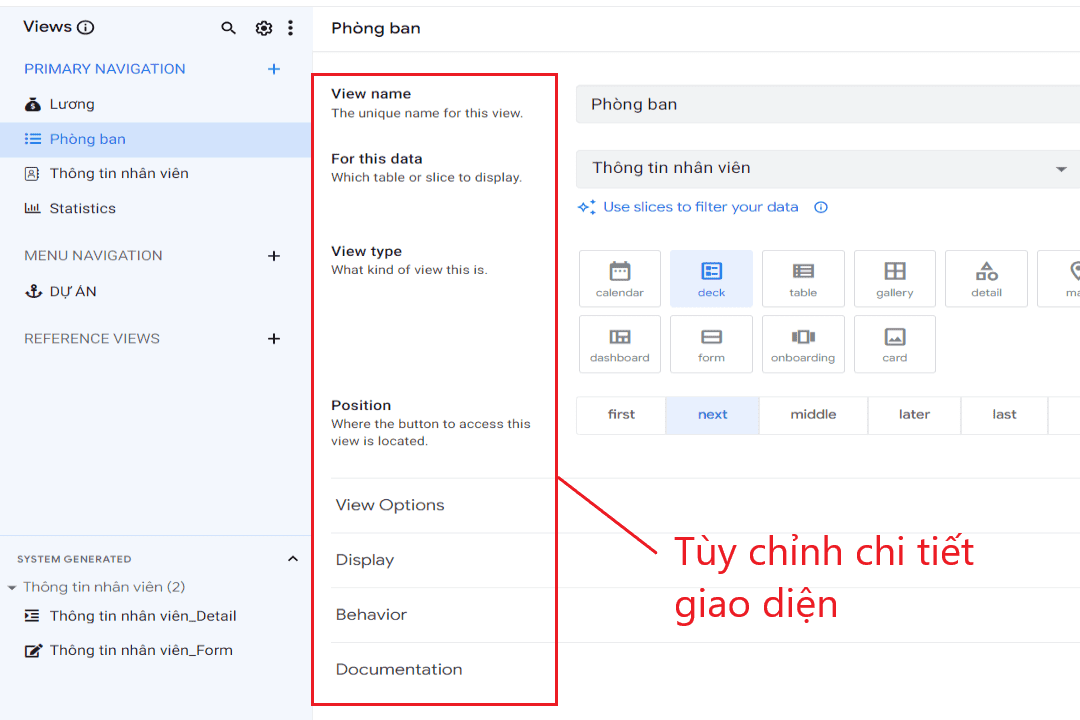Set view position to last
The height and width of the screenshot is (720, 1080).
pyautogui.click(x=1004, y=414)
